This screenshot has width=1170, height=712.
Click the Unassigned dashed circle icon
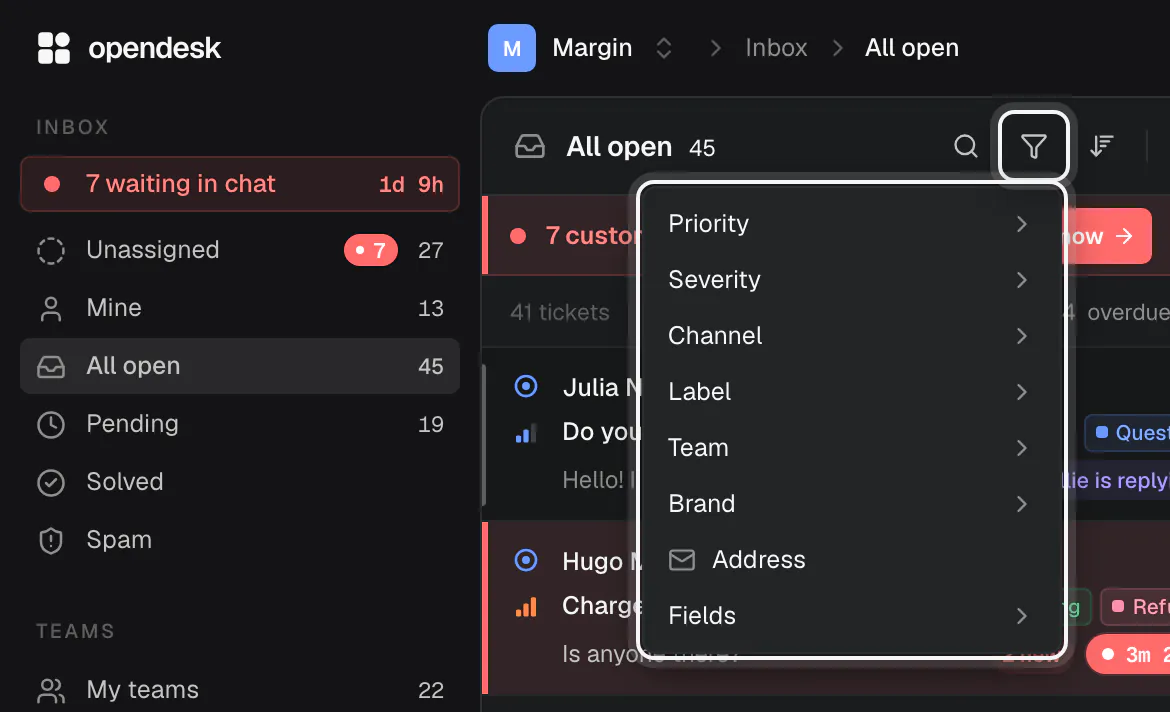tap(51, 250)
